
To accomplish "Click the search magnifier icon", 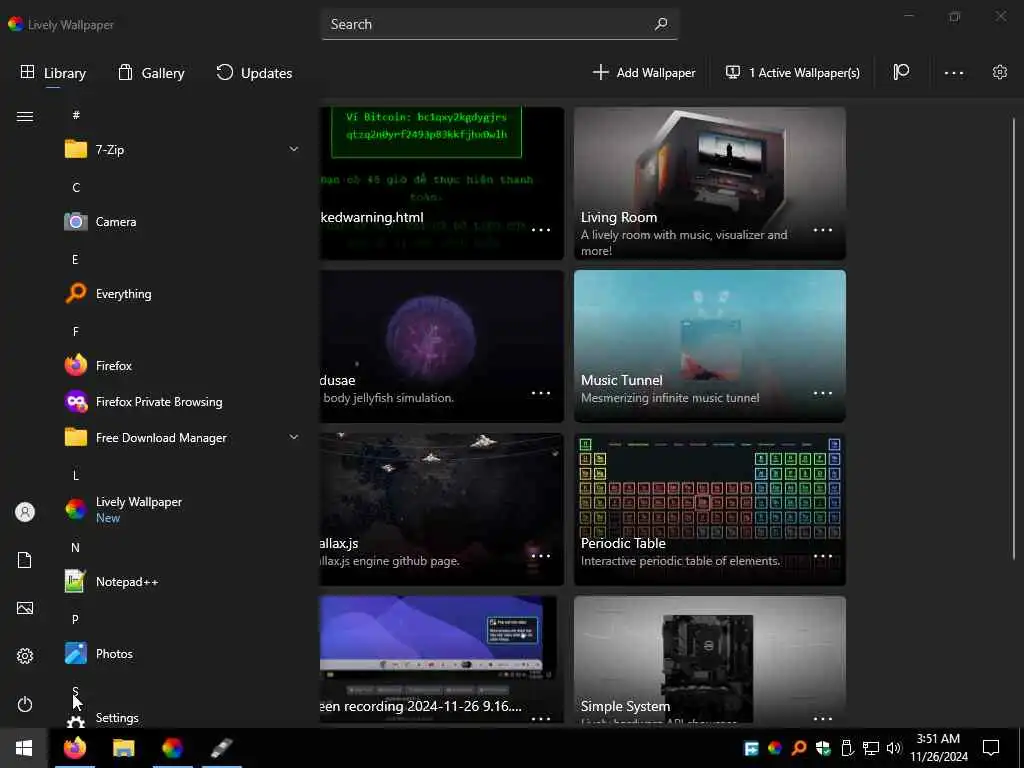I will (661, 24).
